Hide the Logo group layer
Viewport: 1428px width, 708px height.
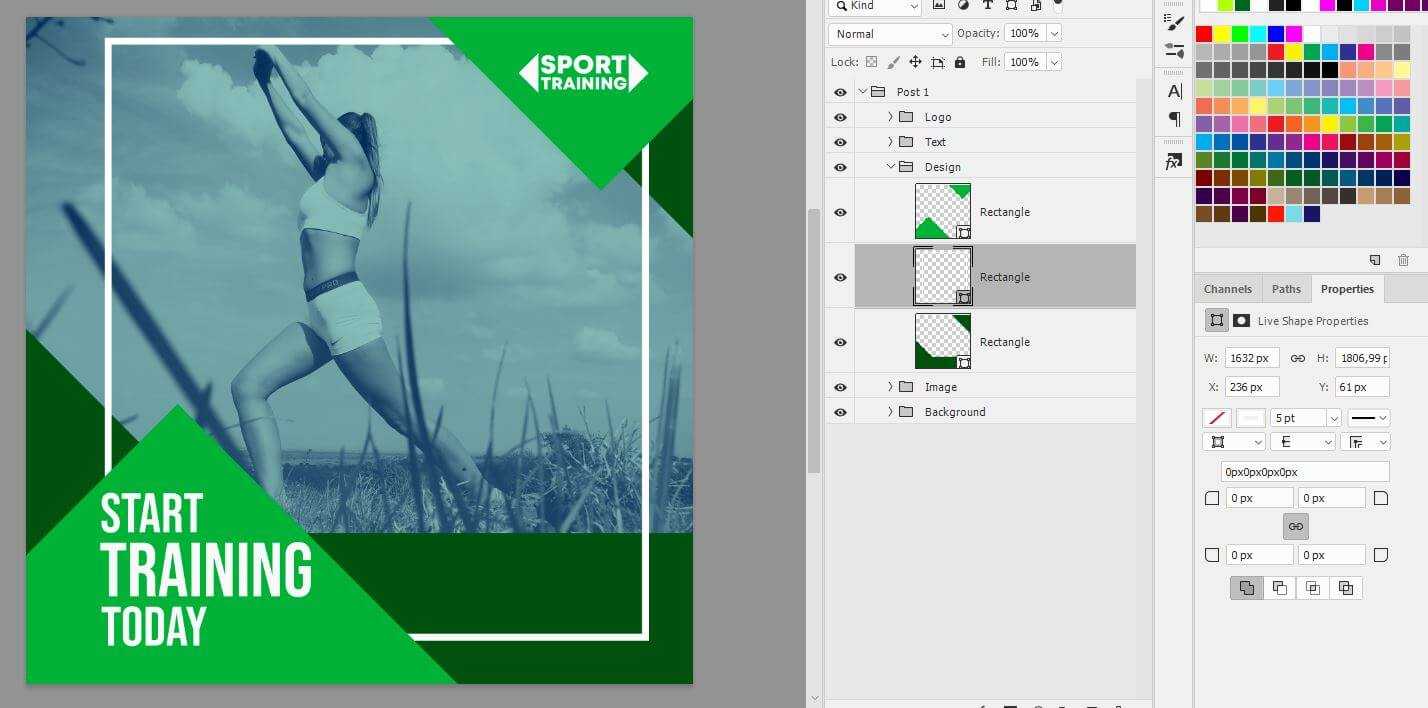tap(840, 117)
